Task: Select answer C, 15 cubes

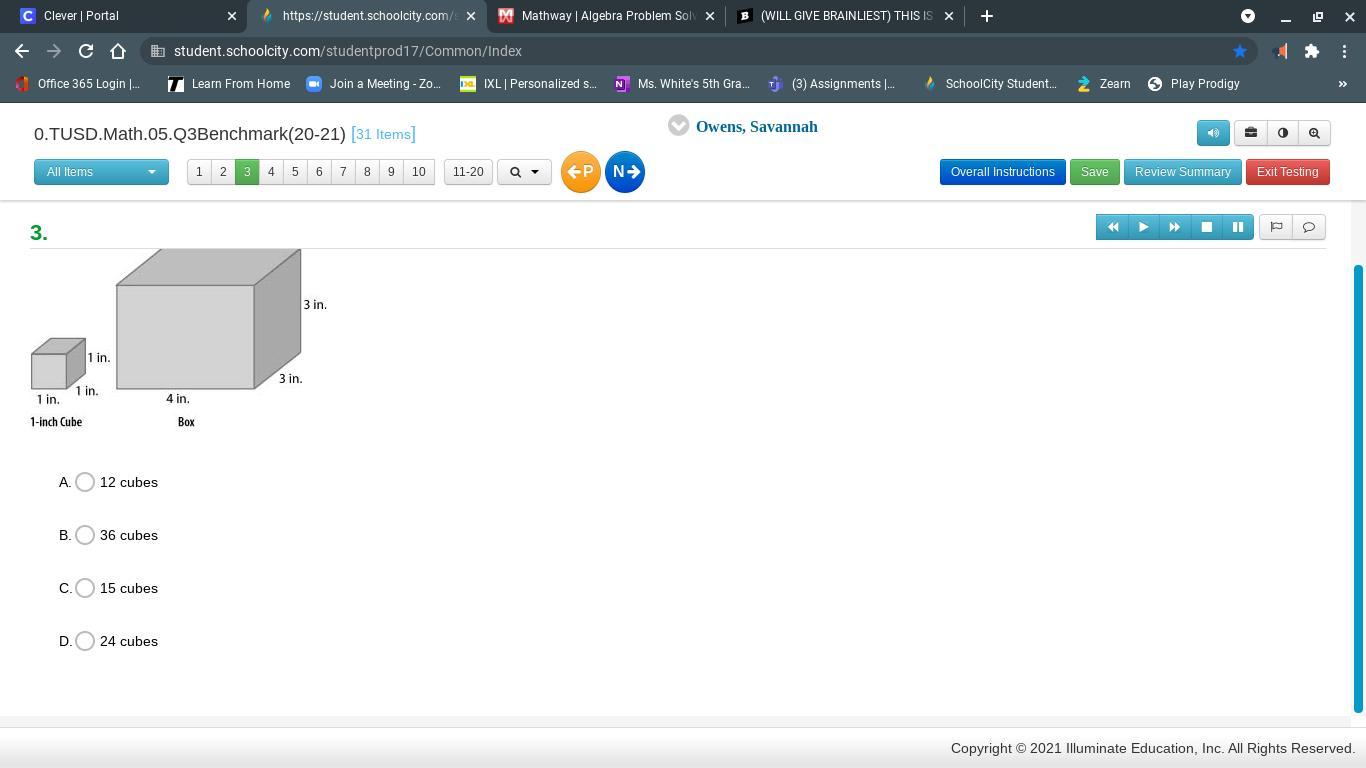Action: 85,588
